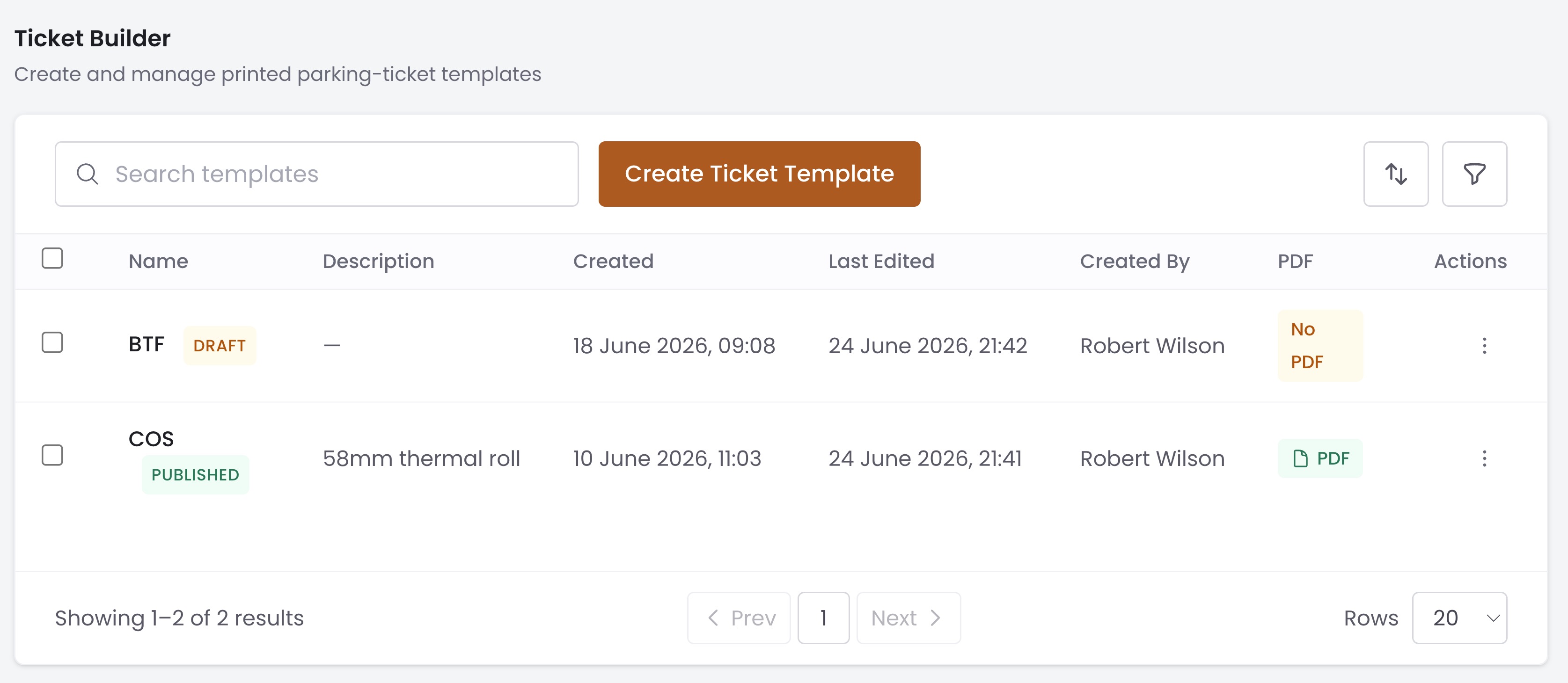The height and width of the screenshot is (683, 1568).
Task: Click last edited '24 June 2026, 21:41'
Action: (924, 458)
